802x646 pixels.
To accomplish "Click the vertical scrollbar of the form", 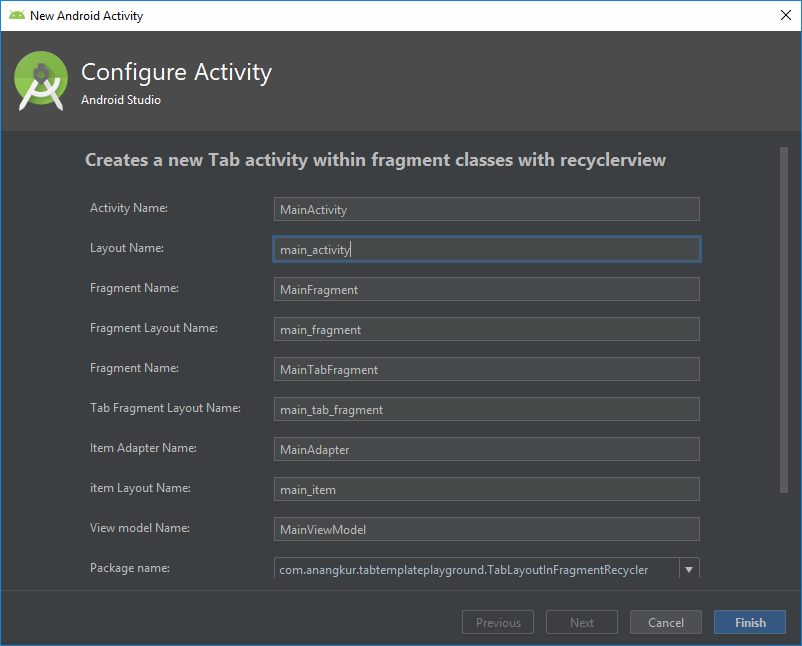I will point(784,320).
